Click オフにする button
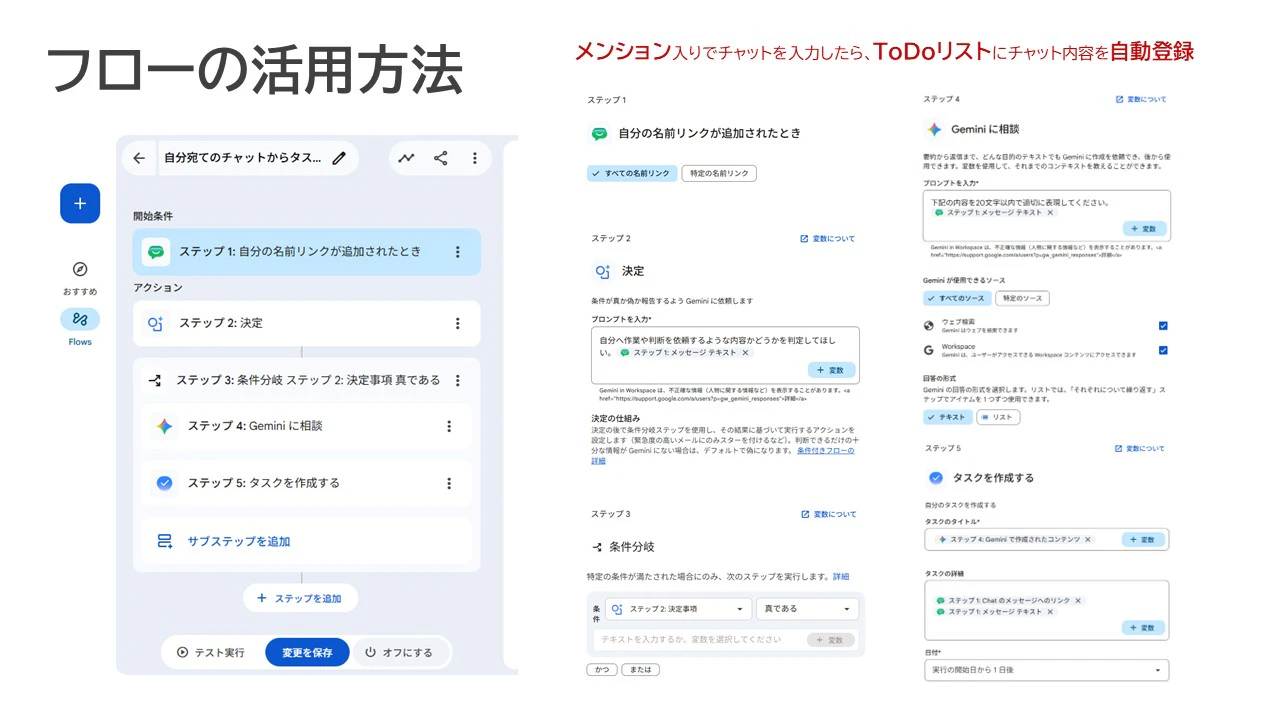Image resolution: width=1280 pixels, height=720 pixels. [399, 652]
